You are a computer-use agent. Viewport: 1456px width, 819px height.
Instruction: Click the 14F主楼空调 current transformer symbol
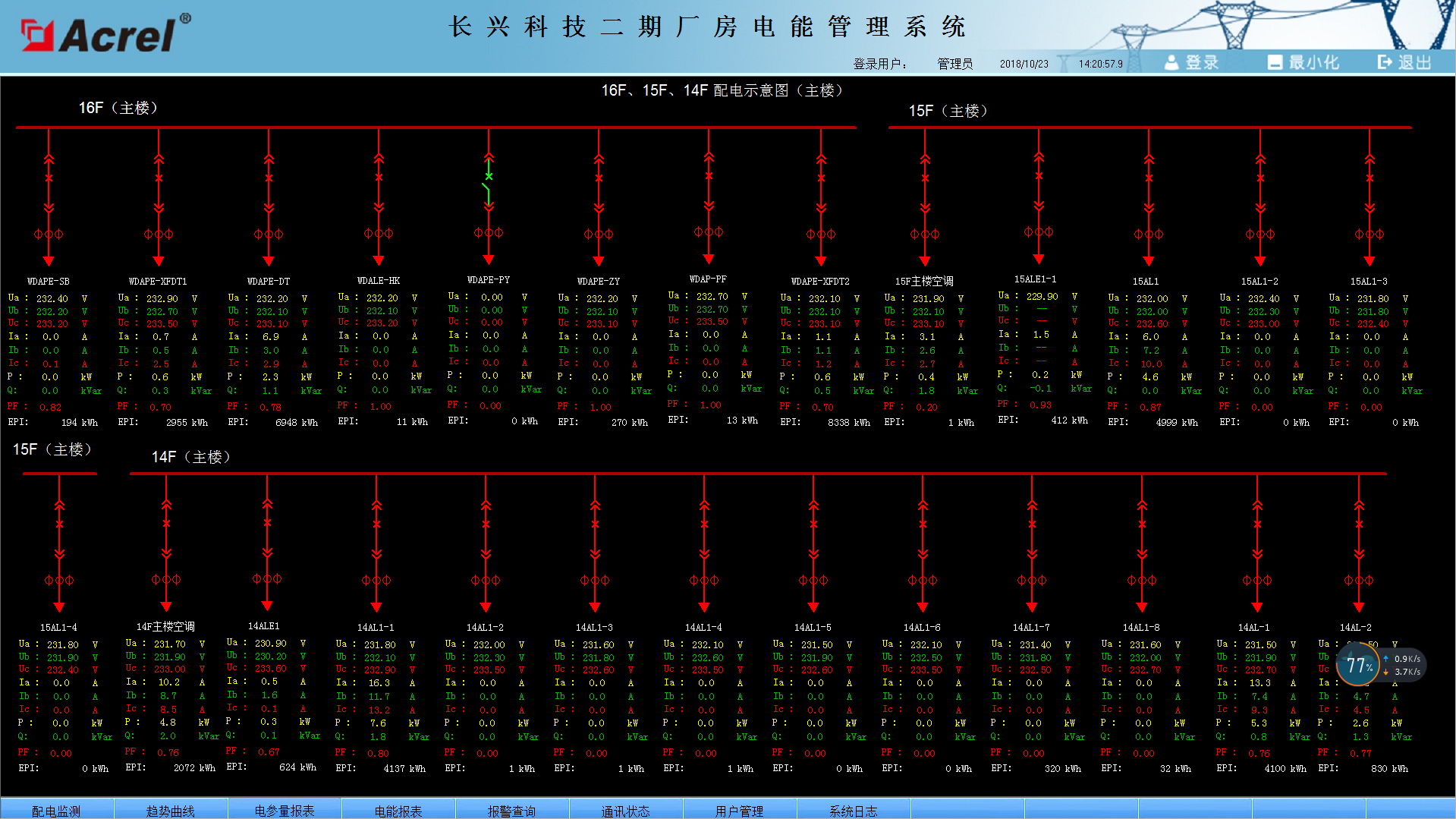pyautogui.click(x=166, y=580)
